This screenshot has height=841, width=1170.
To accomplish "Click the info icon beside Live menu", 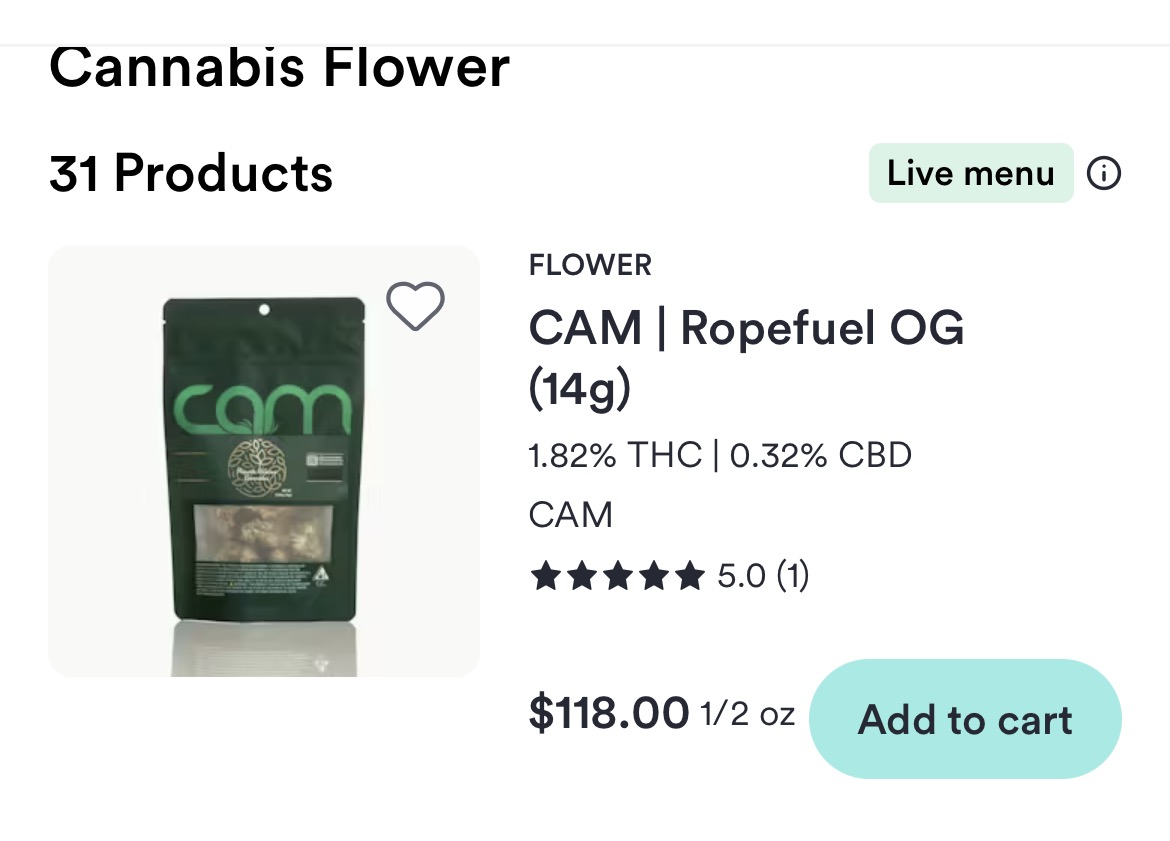I will point(1104,174).
